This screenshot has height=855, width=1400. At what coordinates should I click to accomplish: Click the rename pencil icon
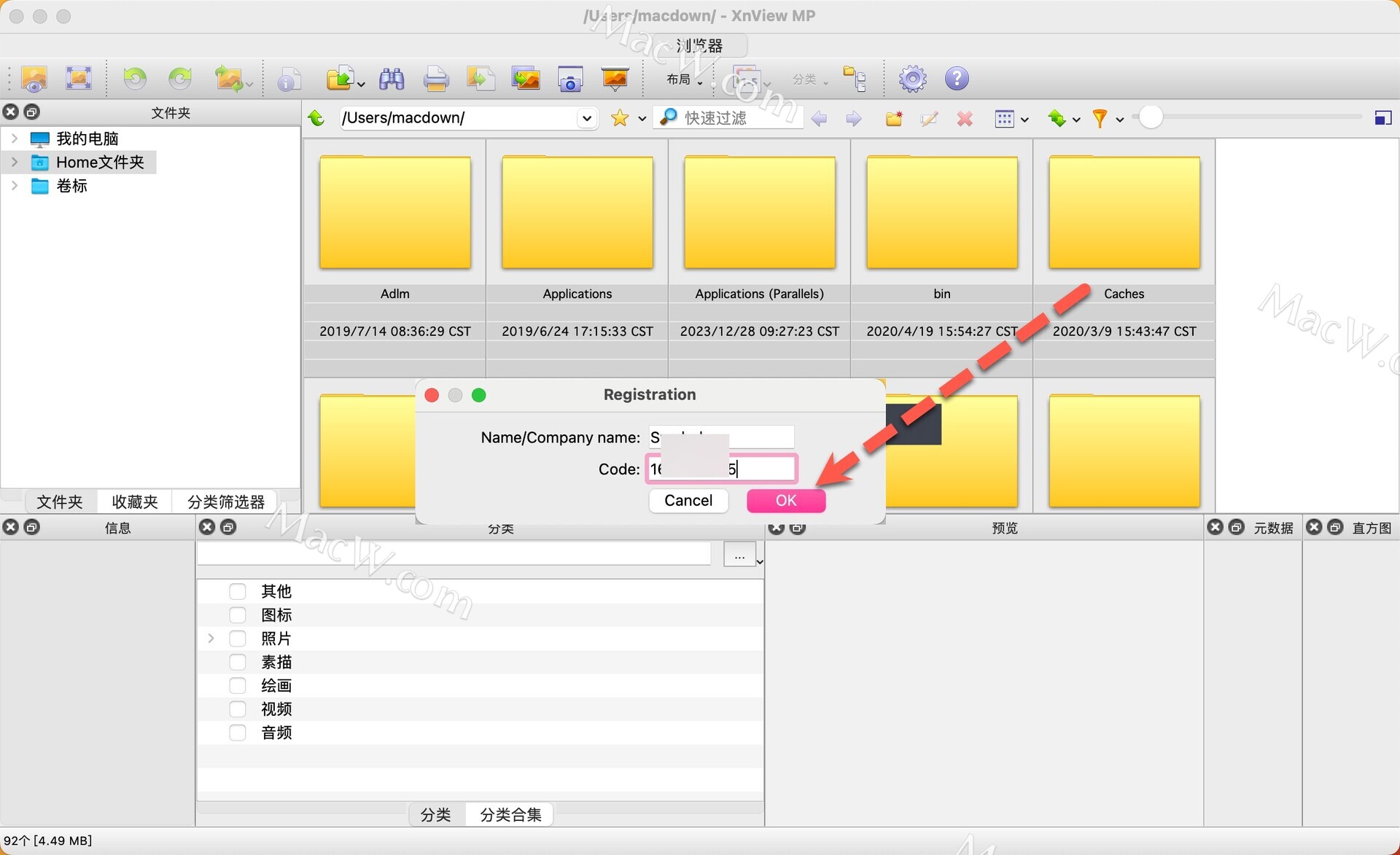929,118
